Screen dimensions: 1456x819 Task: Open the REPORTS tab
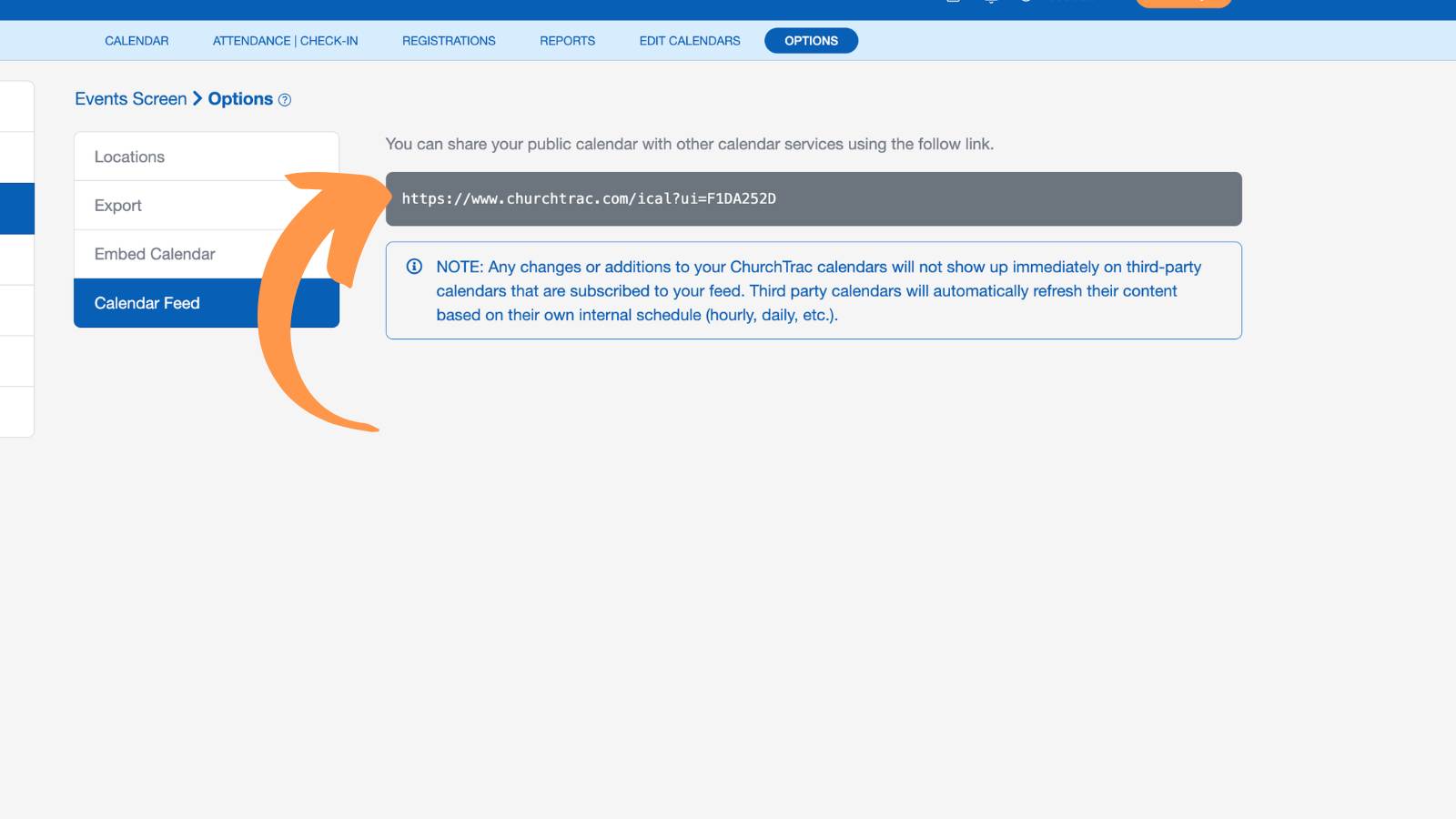567,41
